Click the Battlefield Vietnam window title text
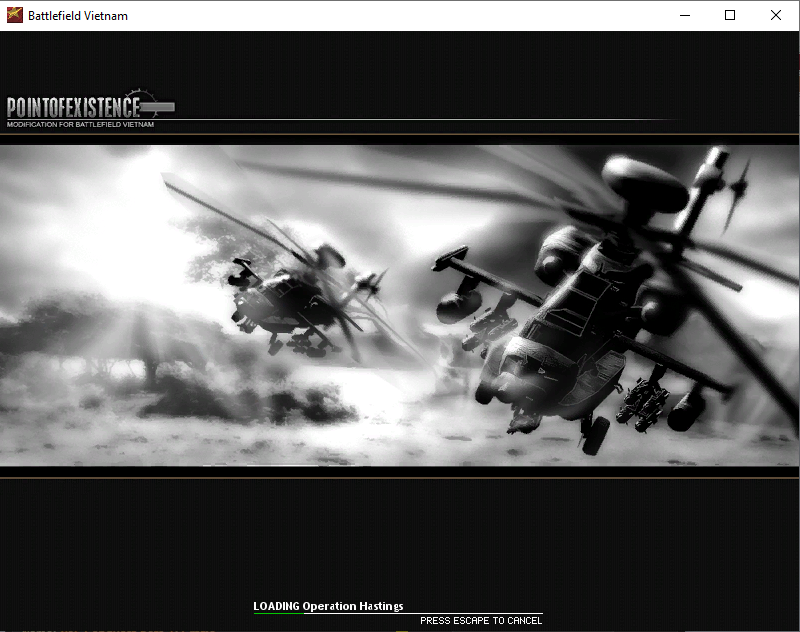The height and width of the screenshot is (632, 800). tap(78, 15)
